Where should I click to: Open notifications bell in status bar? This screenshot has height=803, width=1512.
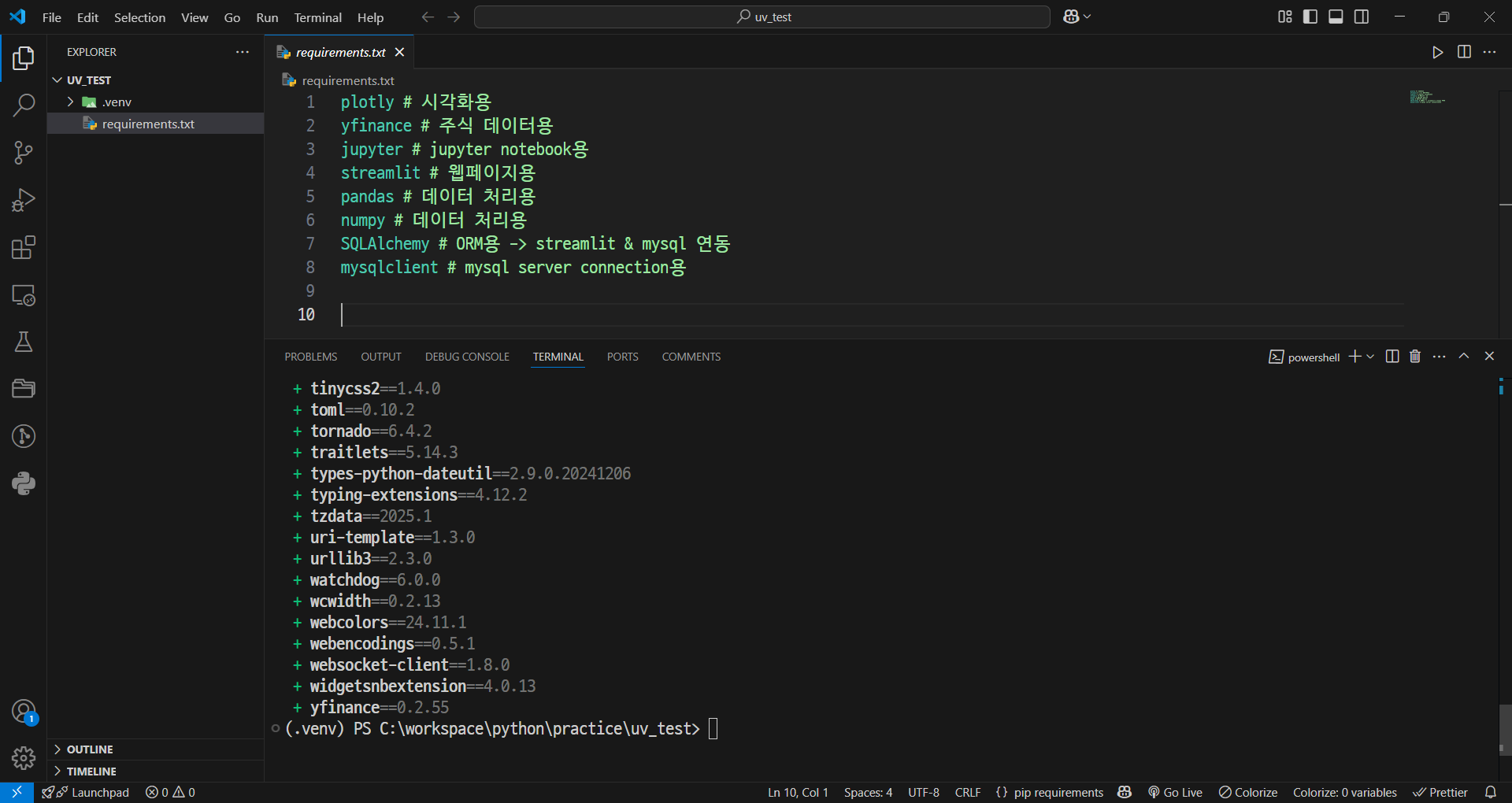coord(1491,792)
